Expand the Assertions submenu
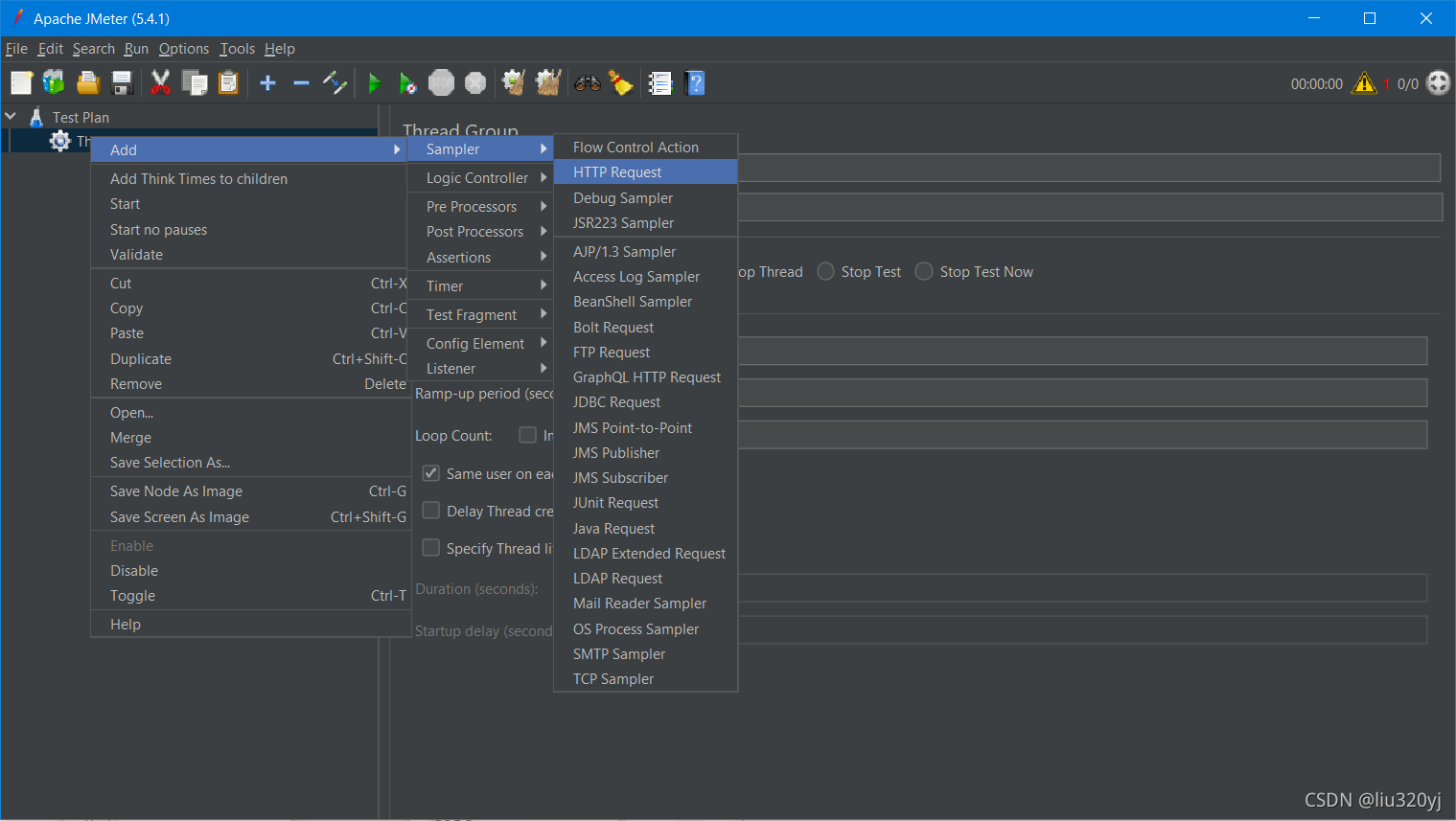The height and width of the screenshot is (821, 1456). pos(481,258)
